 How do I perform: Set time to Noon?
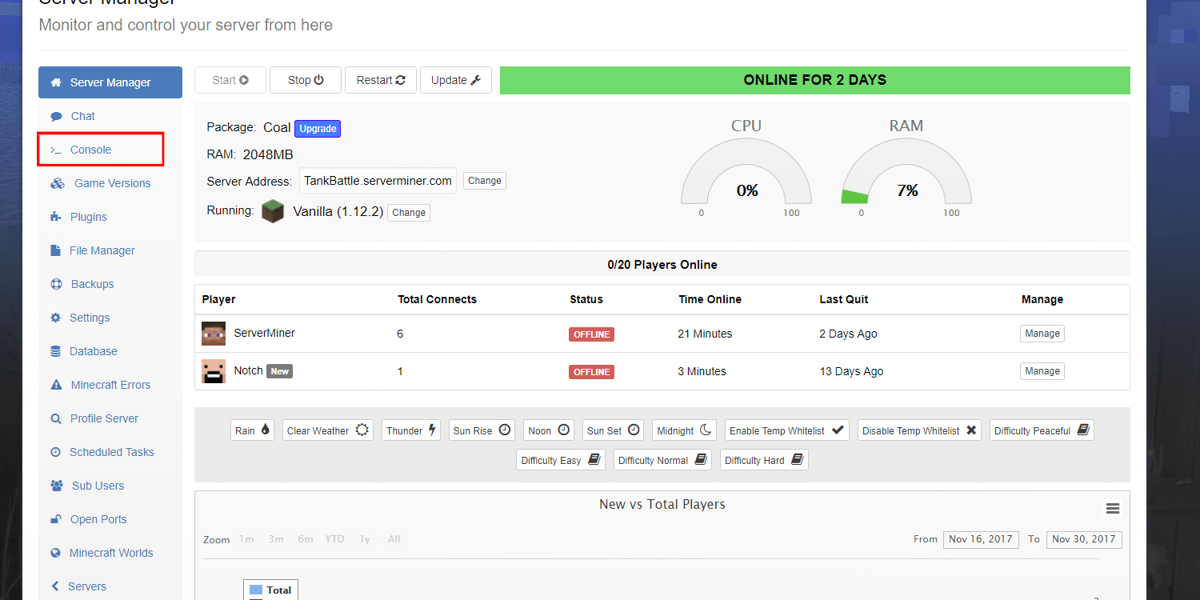coord(549,431)
